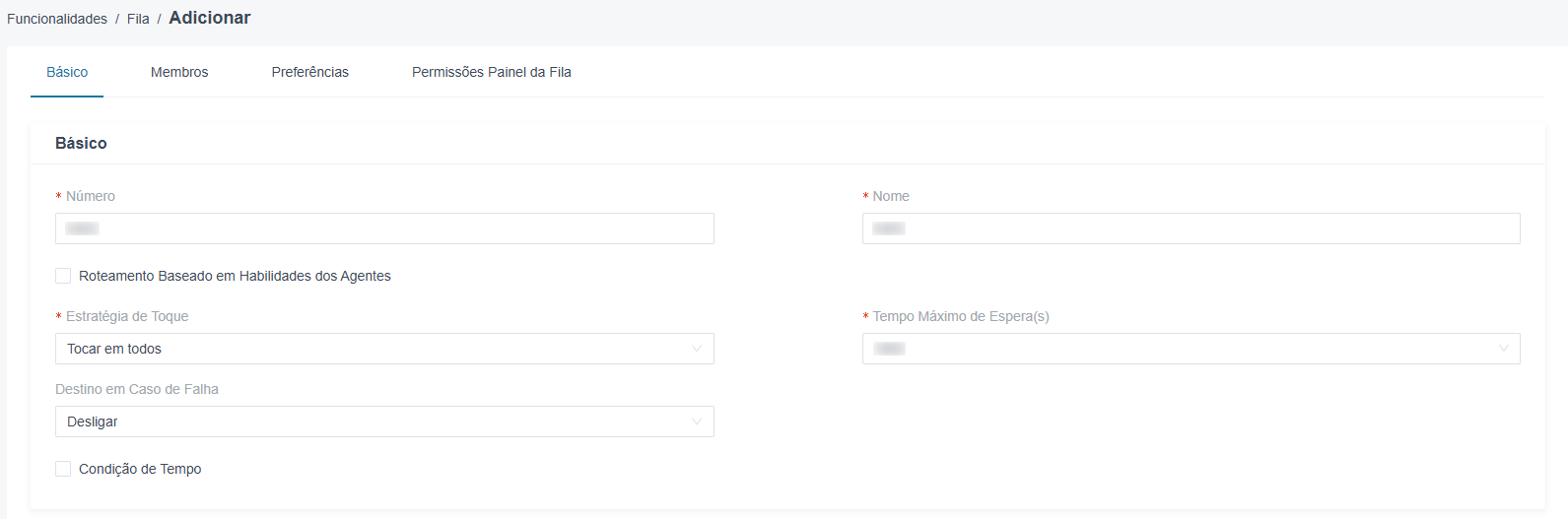The image size is (1568, 519).
Task: Open Tempo Máximo de Espera dropdown
Action: [x=1192, y=349]
